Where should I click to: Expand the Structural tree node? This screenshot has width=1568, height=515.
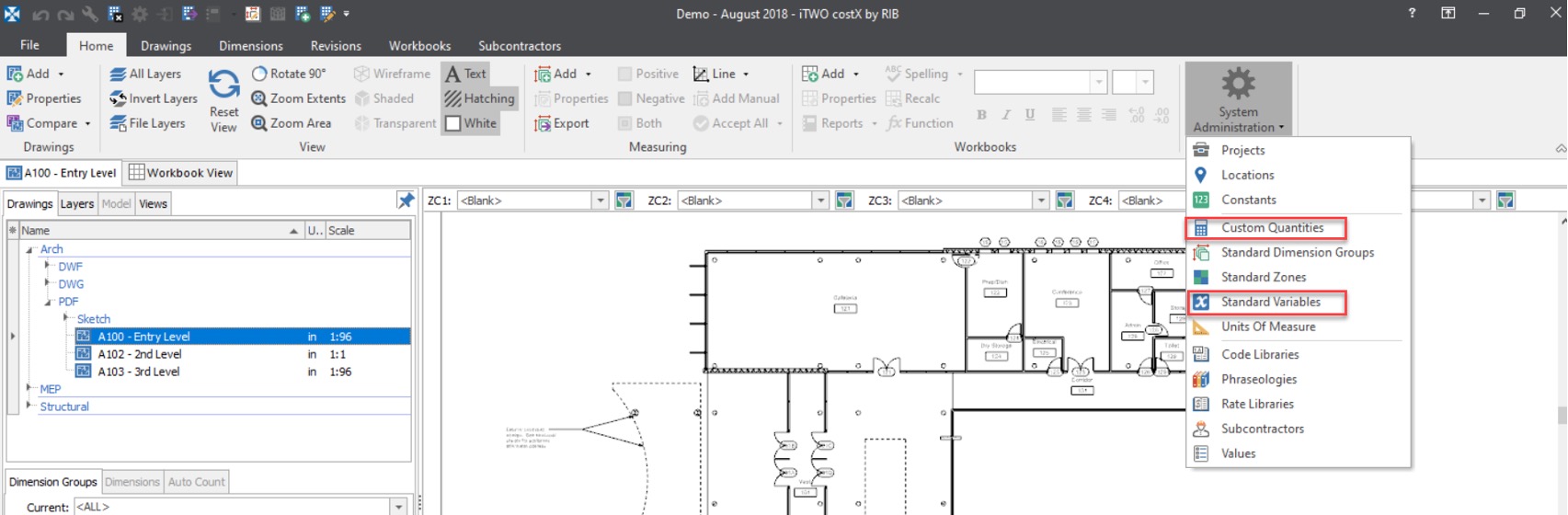point(29,406)
